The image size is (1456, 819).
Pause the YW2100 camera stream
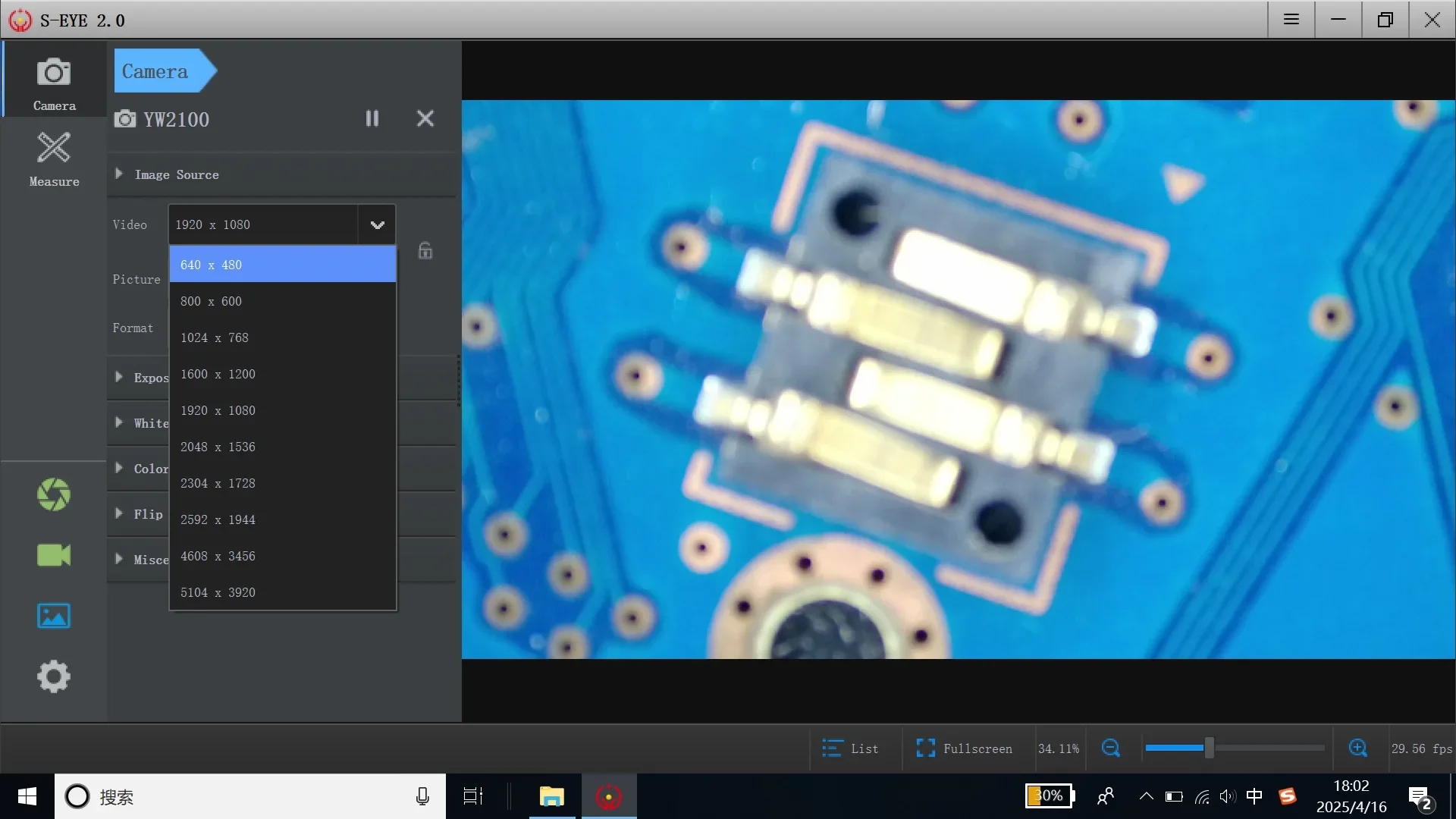point(372,118)
